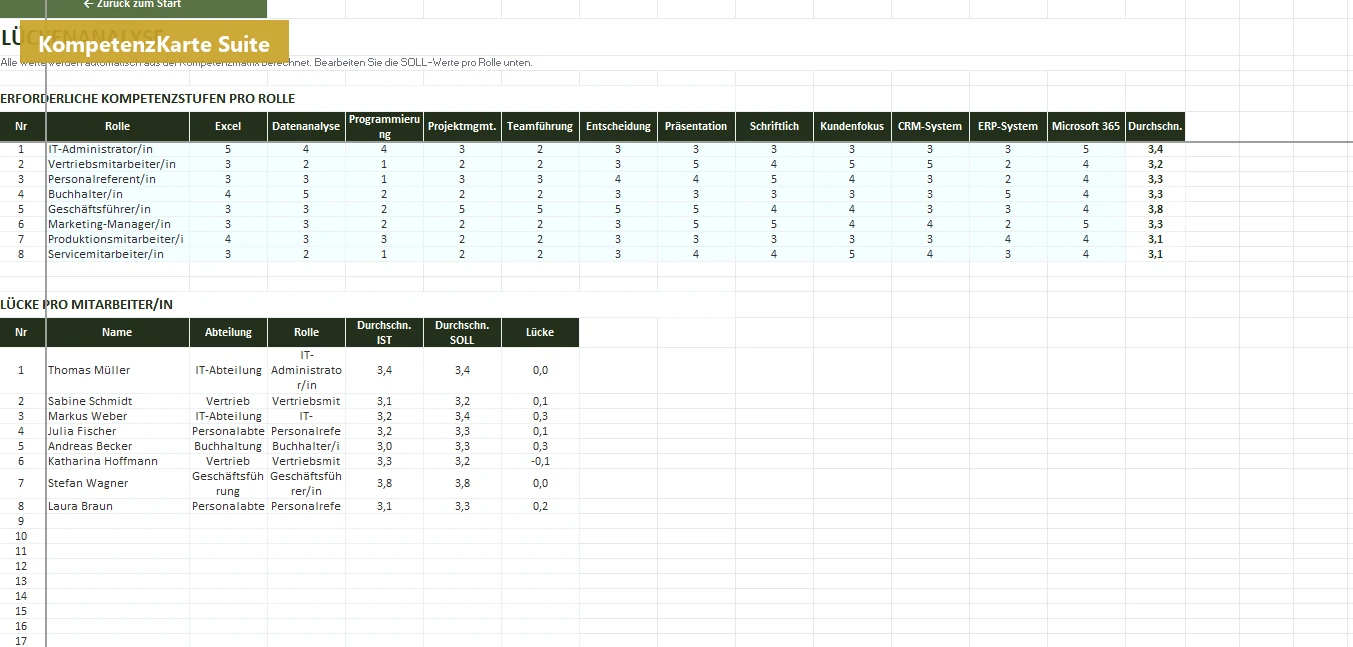Select the "ERP-System" column header
Screen dimensions: 1353x647
pyautogui.click(x=1008, y=127)
